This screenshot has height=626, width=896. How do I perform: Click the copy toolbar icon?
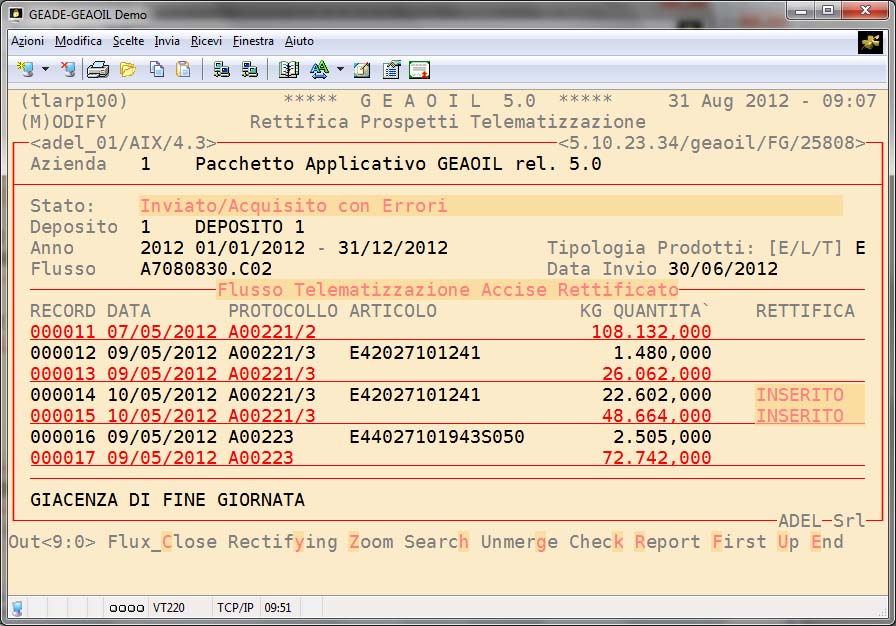[156, 70]
